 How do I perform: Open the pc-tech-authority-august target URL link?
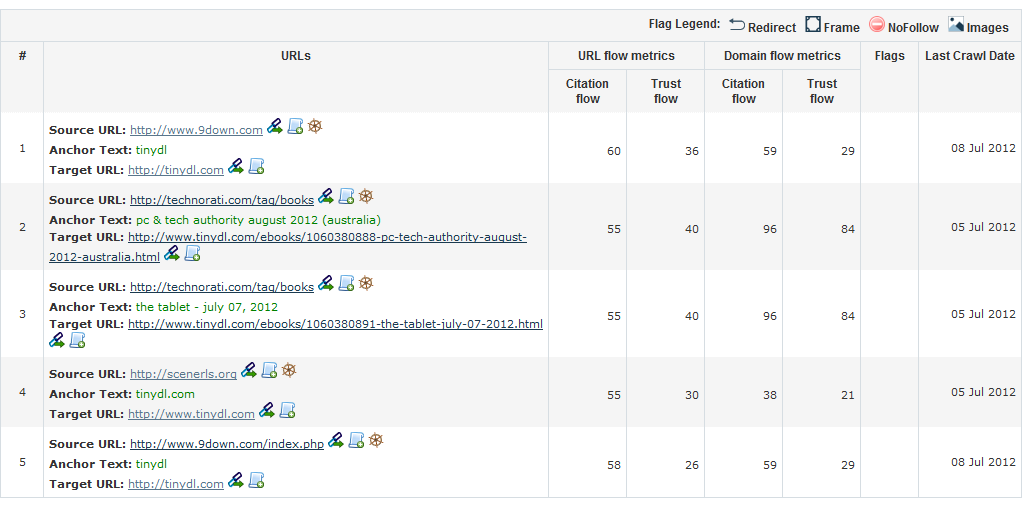pyautogui.click(x=288, y=247)
